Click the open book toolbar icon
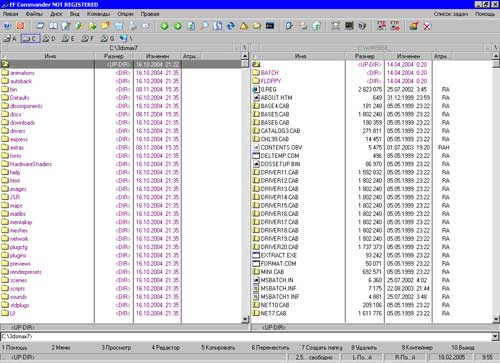This screenshot has width=500, height=363. (x=53, y=26)
